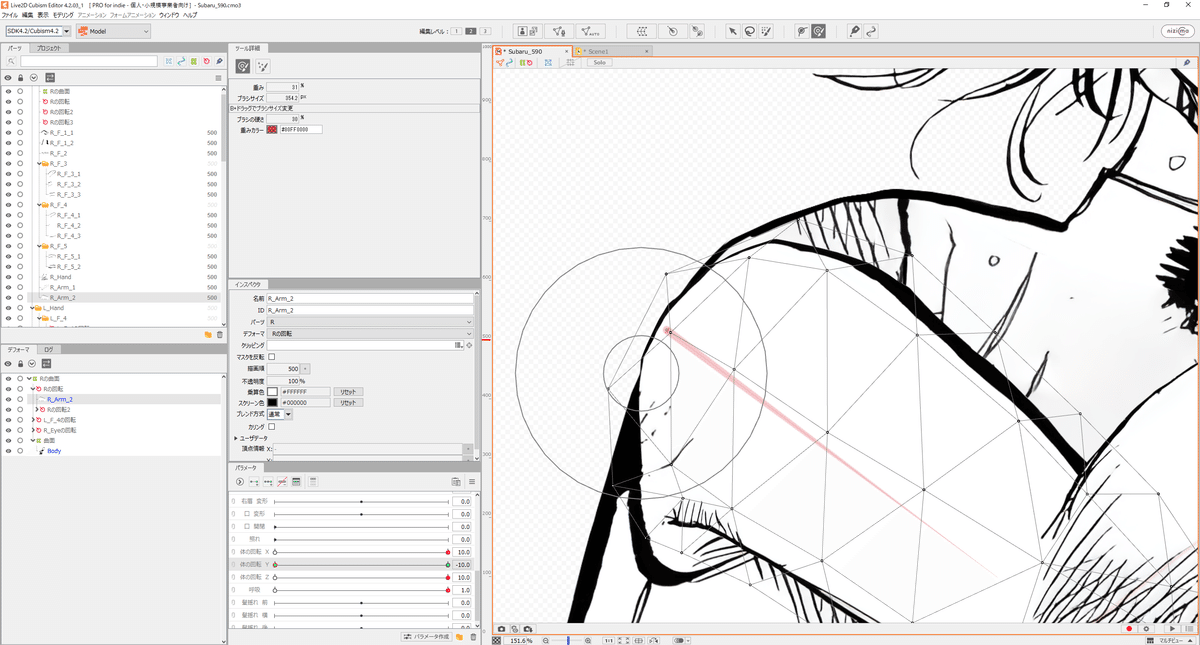Collapse the R_F_3 folder in parts list
1200x645 pixels.
pos(39,163)
